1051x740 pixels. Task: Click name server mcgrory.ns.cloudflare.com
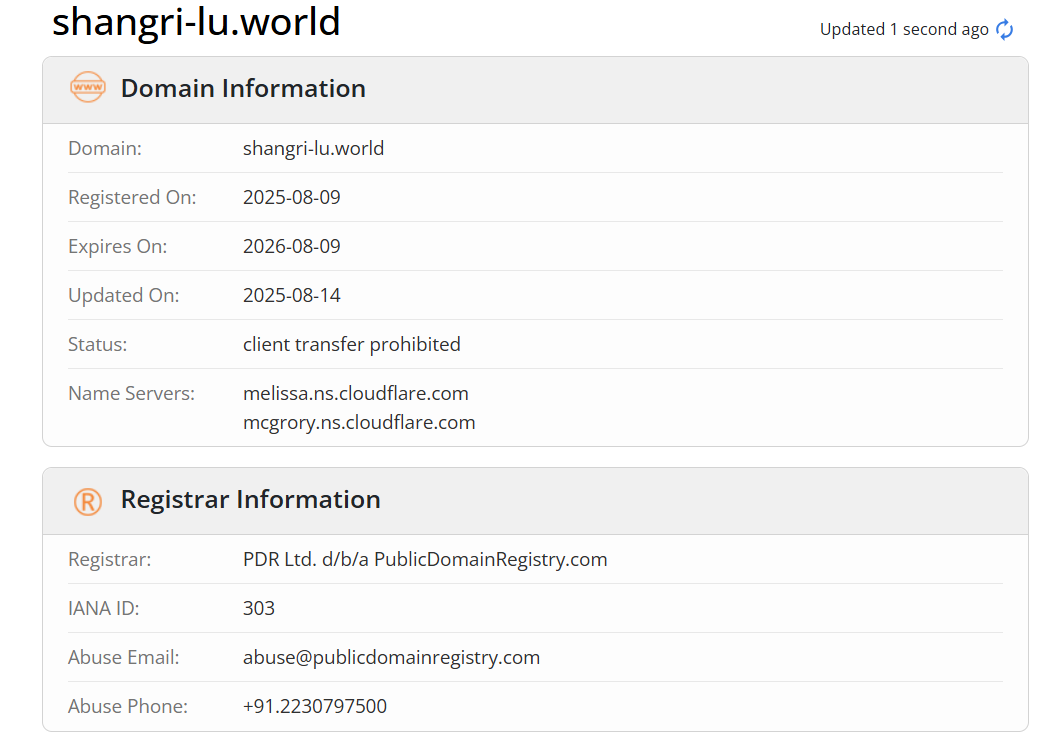[x=359, y=422]
